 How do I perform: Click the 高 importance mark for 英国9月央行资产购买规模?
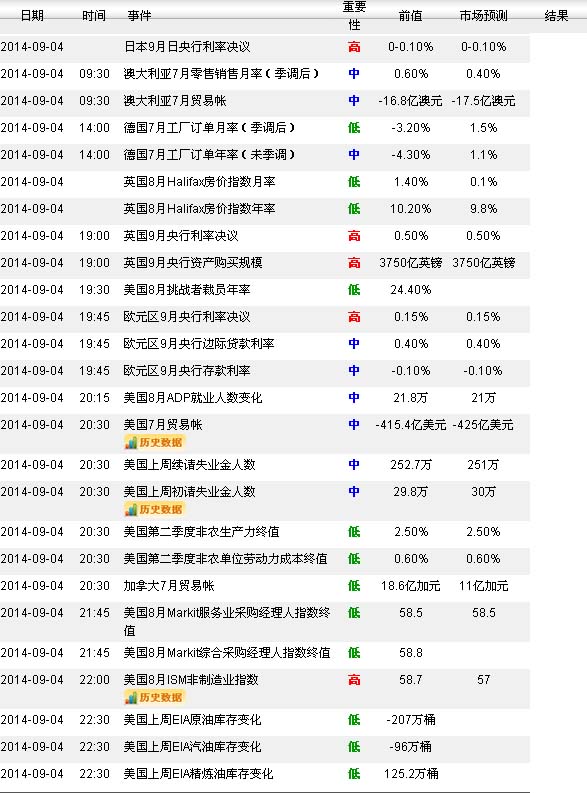pyautogui.click(x=354, y=263)
